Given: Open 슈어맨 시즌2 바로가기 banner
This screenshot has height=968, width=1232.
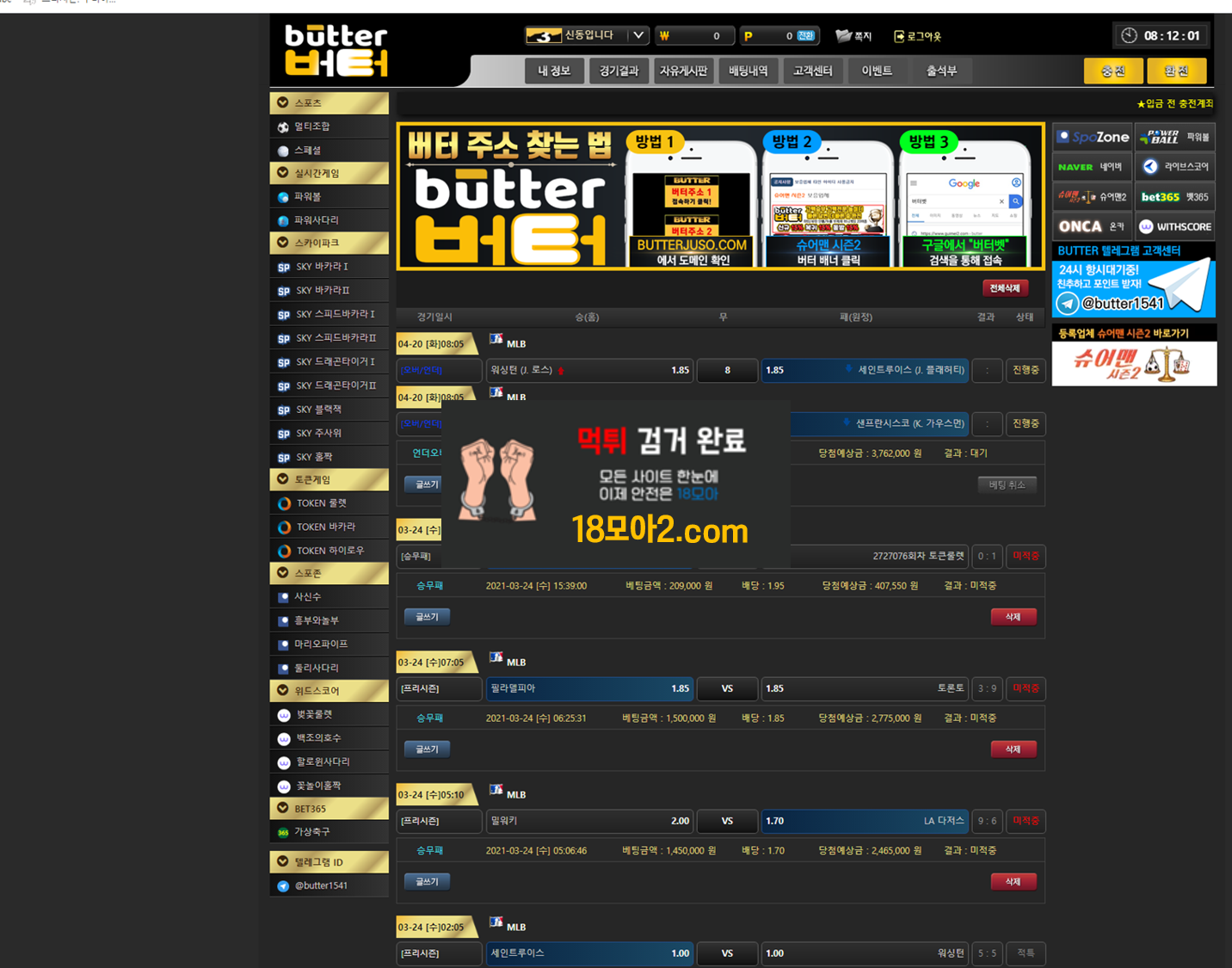Looking at the screenshot, I should tap(1134, 355).
